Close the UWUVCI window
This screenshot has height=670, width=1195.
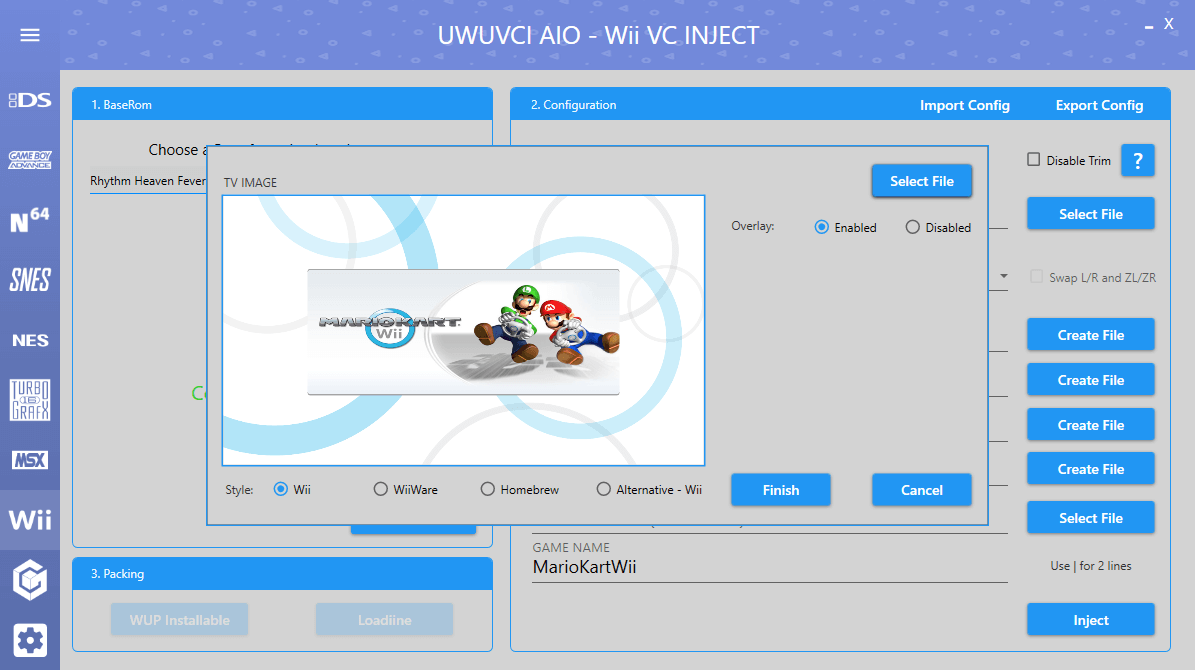(x=1168, y=24)
